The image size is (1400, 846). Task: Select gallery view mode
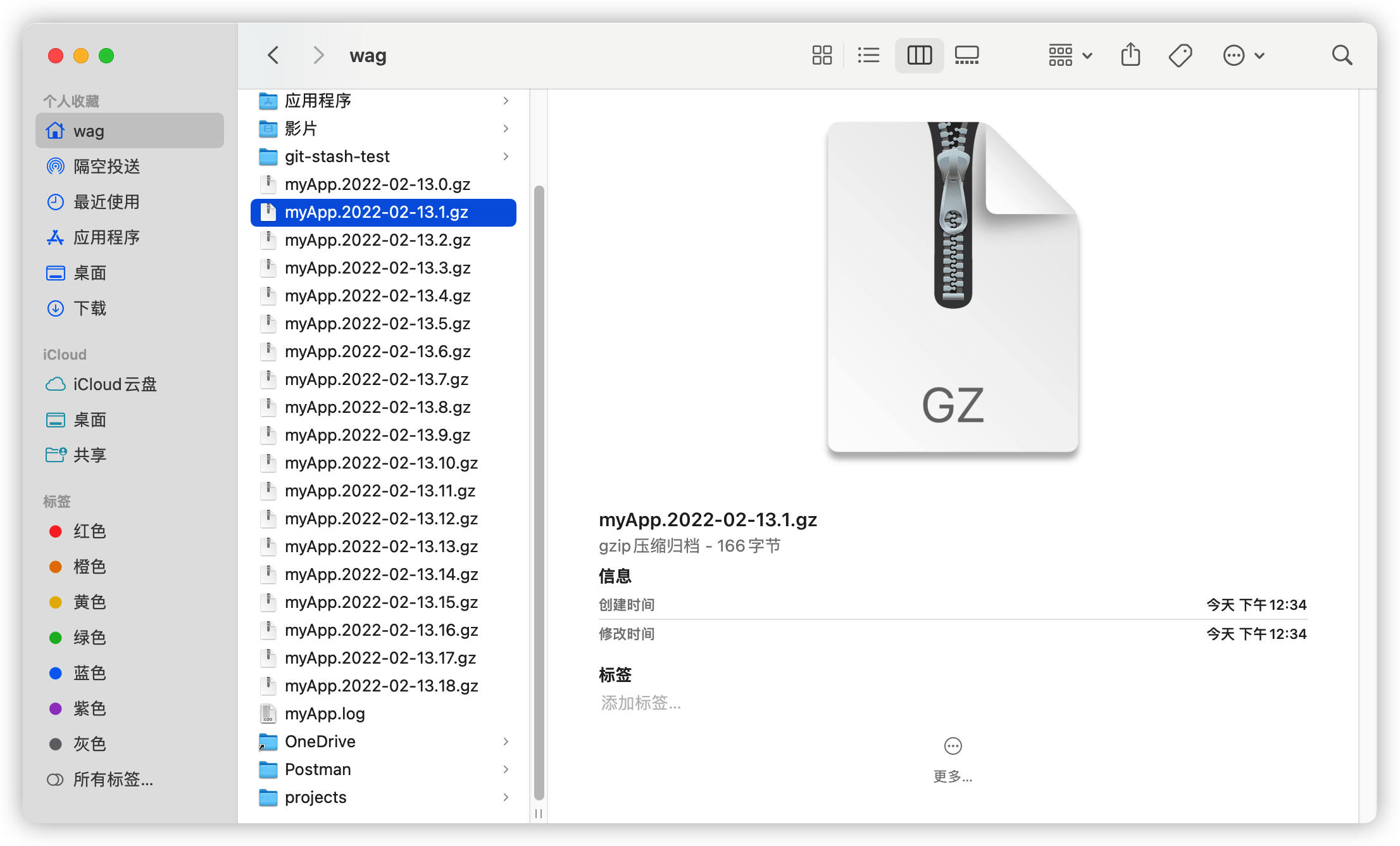(966, 55)
